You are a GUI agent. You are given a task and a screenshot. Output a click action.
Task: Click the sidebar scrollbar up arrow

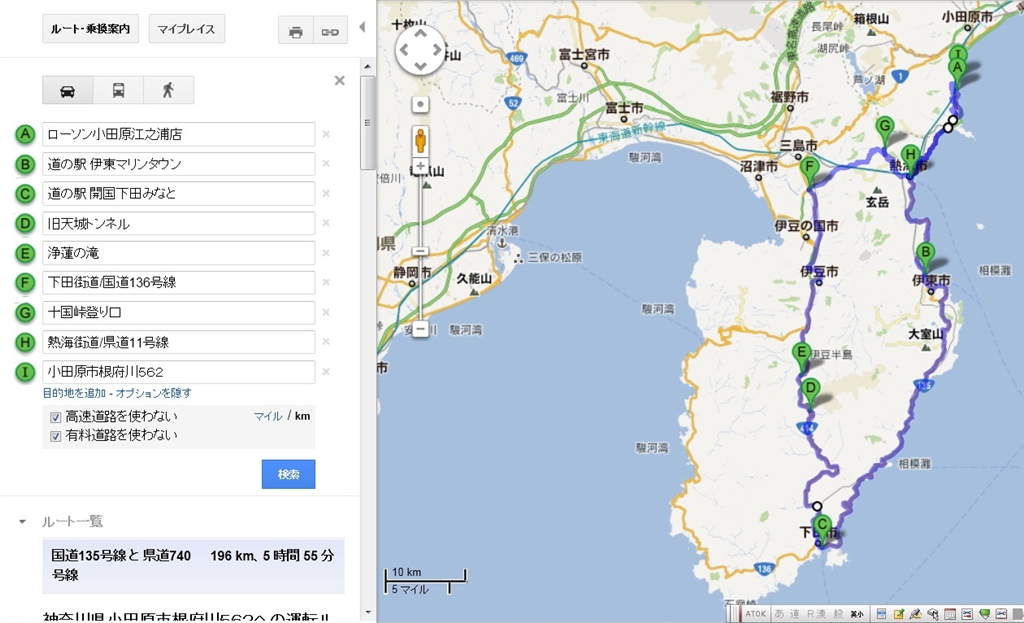368,67
